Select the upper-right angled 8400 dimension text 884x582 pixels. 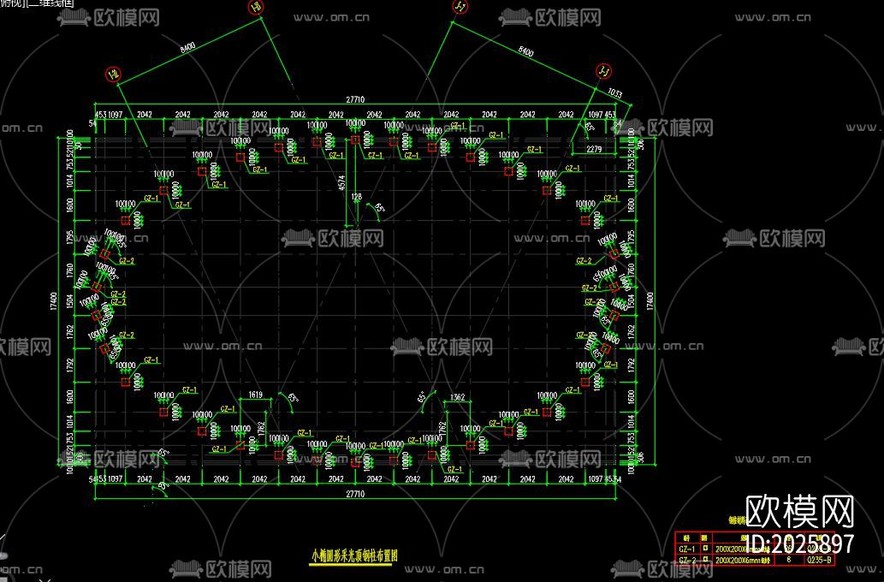525,51
